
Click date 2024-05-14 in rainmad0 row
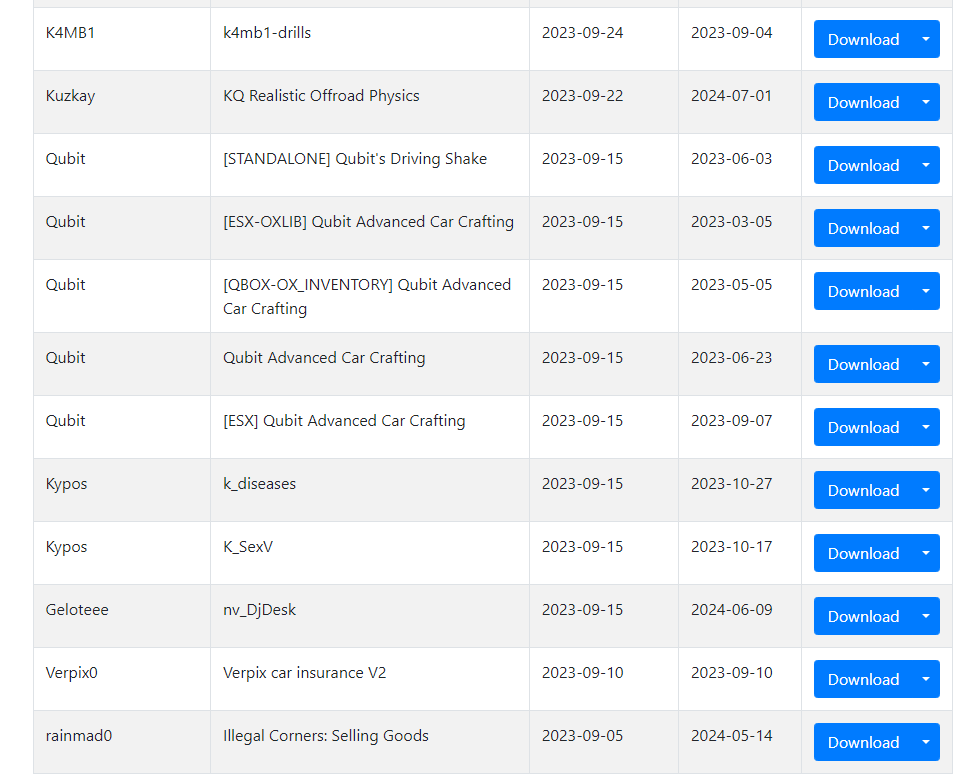[732, 736]
